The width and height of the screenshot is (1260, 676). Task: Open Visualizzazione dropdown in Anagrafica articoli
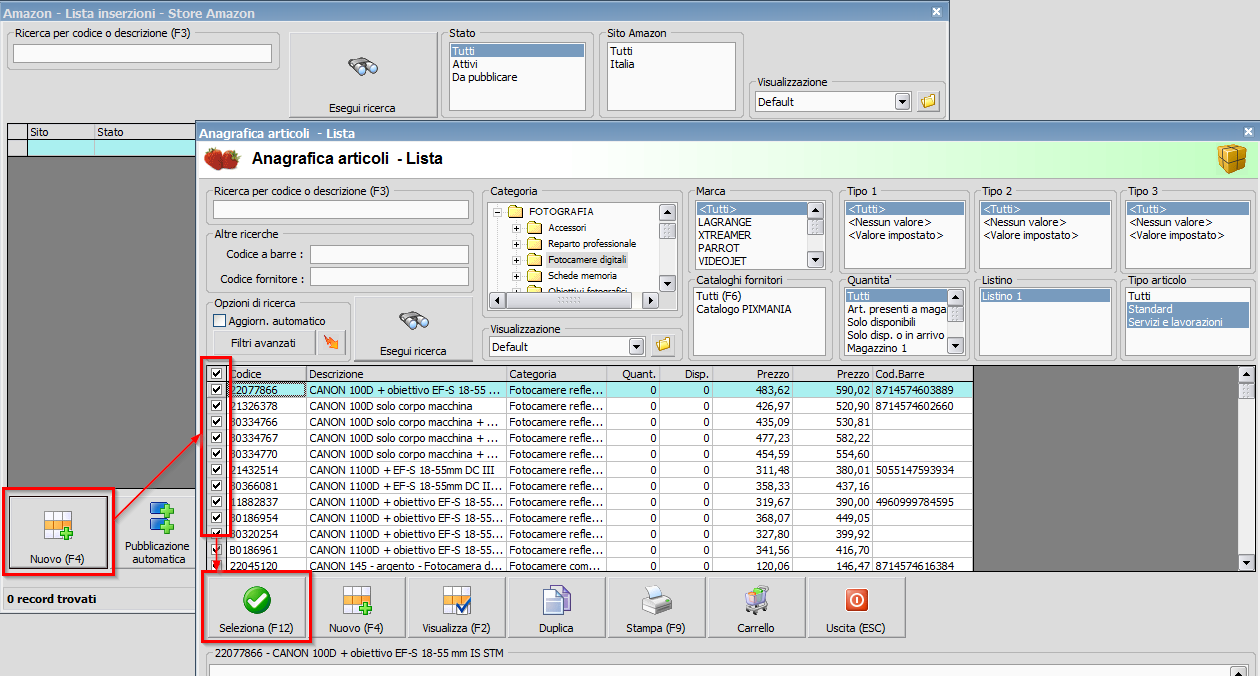(636, 346)
